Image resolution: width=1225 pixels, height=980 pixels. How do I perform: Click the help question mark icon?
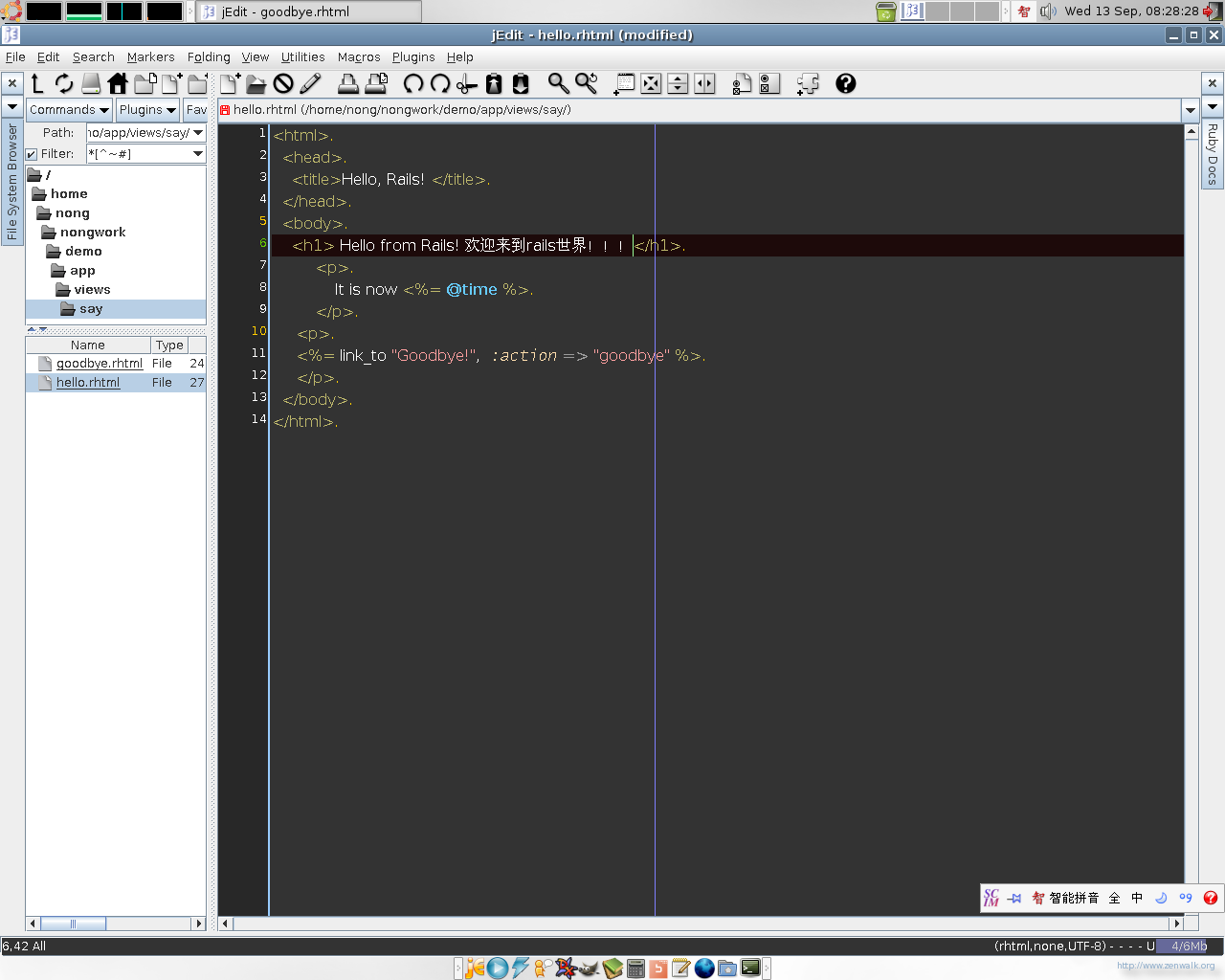point(846,83)
